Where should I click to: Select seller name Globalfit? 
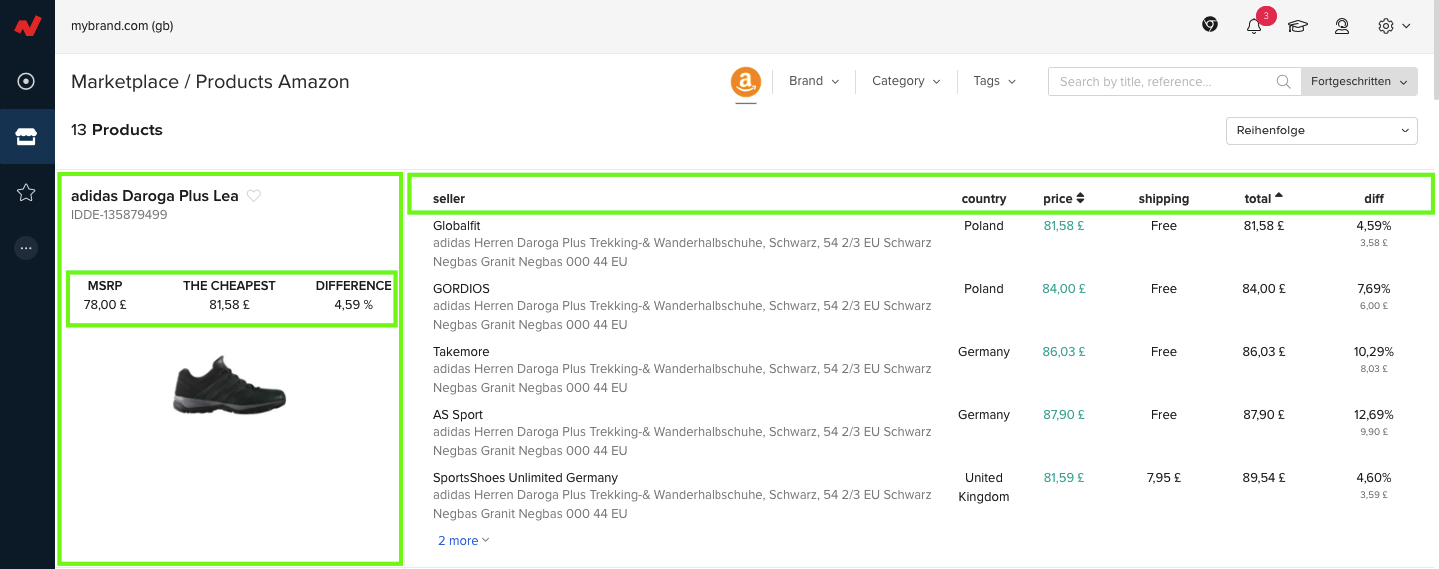tap(455, 226)
